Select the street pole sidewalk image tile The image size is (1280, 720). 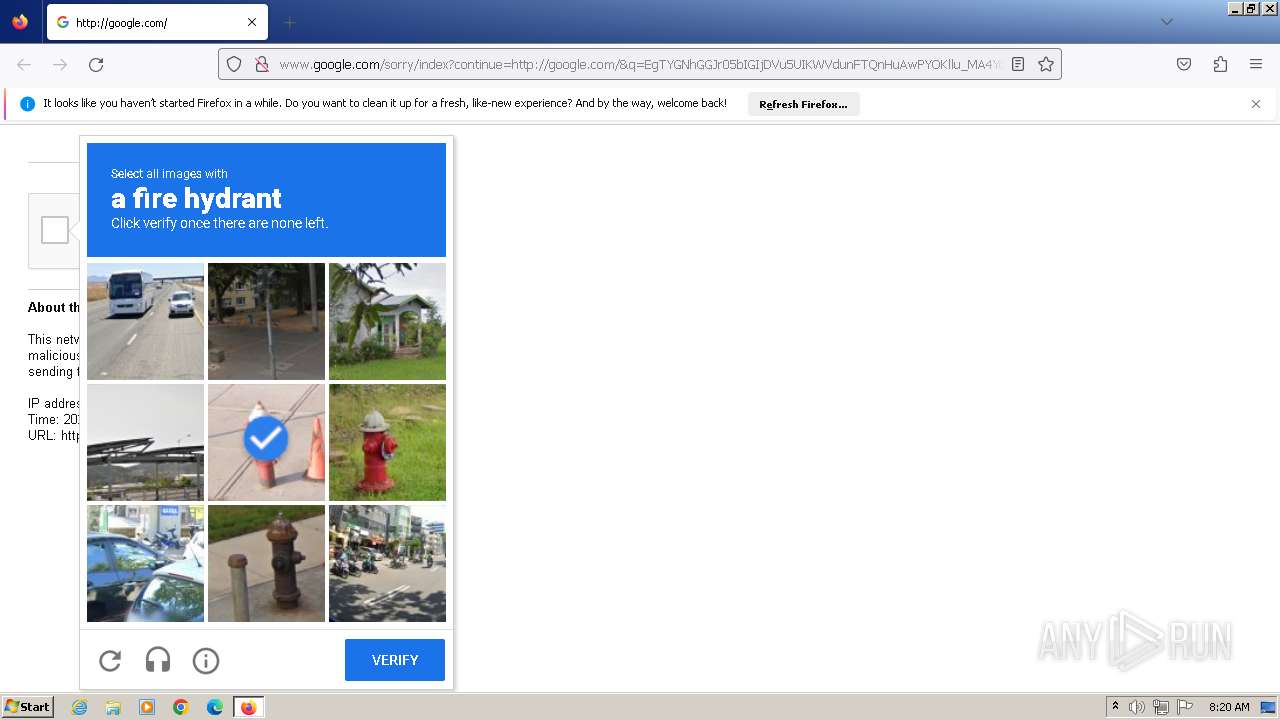[266, 321]
